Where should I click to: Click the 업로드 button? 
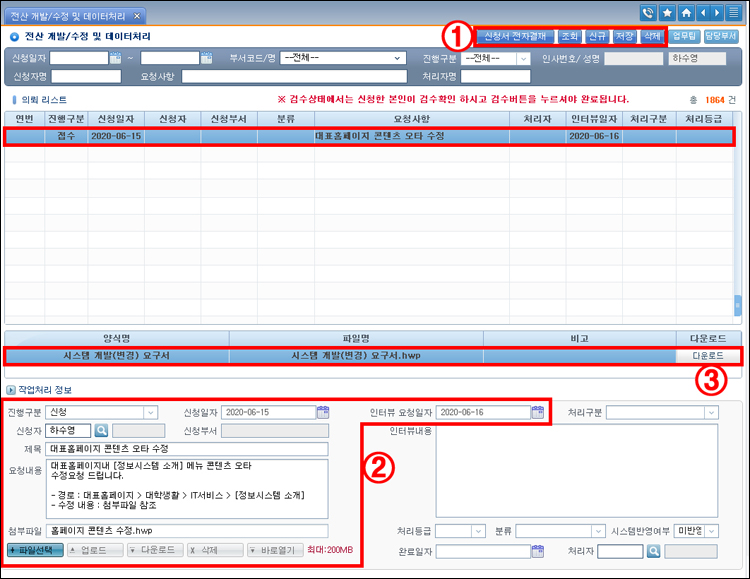(x=95, y=550)
